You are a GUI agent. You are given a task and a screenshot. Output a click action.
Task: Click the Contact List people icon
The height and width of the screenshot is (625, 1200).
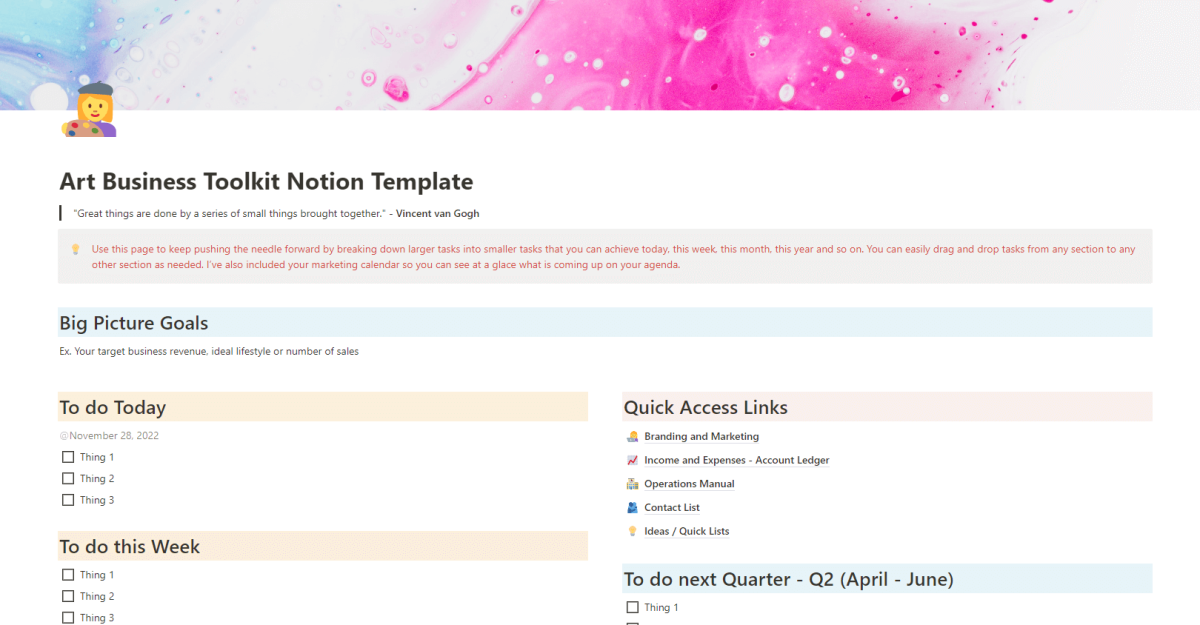point(632,508)
